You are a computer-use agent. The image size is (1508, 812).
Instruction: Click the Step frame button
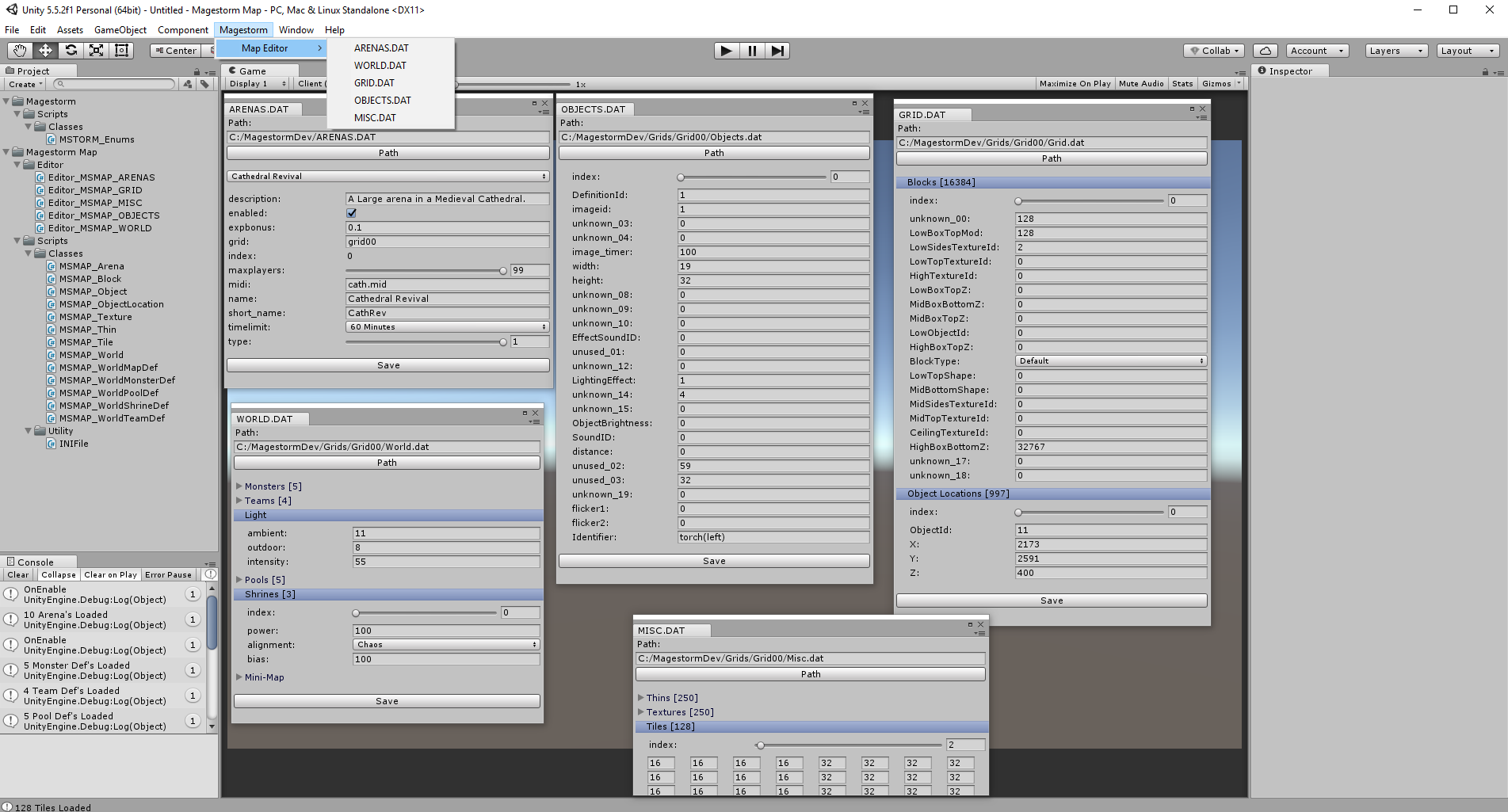[x=778, y=51]
